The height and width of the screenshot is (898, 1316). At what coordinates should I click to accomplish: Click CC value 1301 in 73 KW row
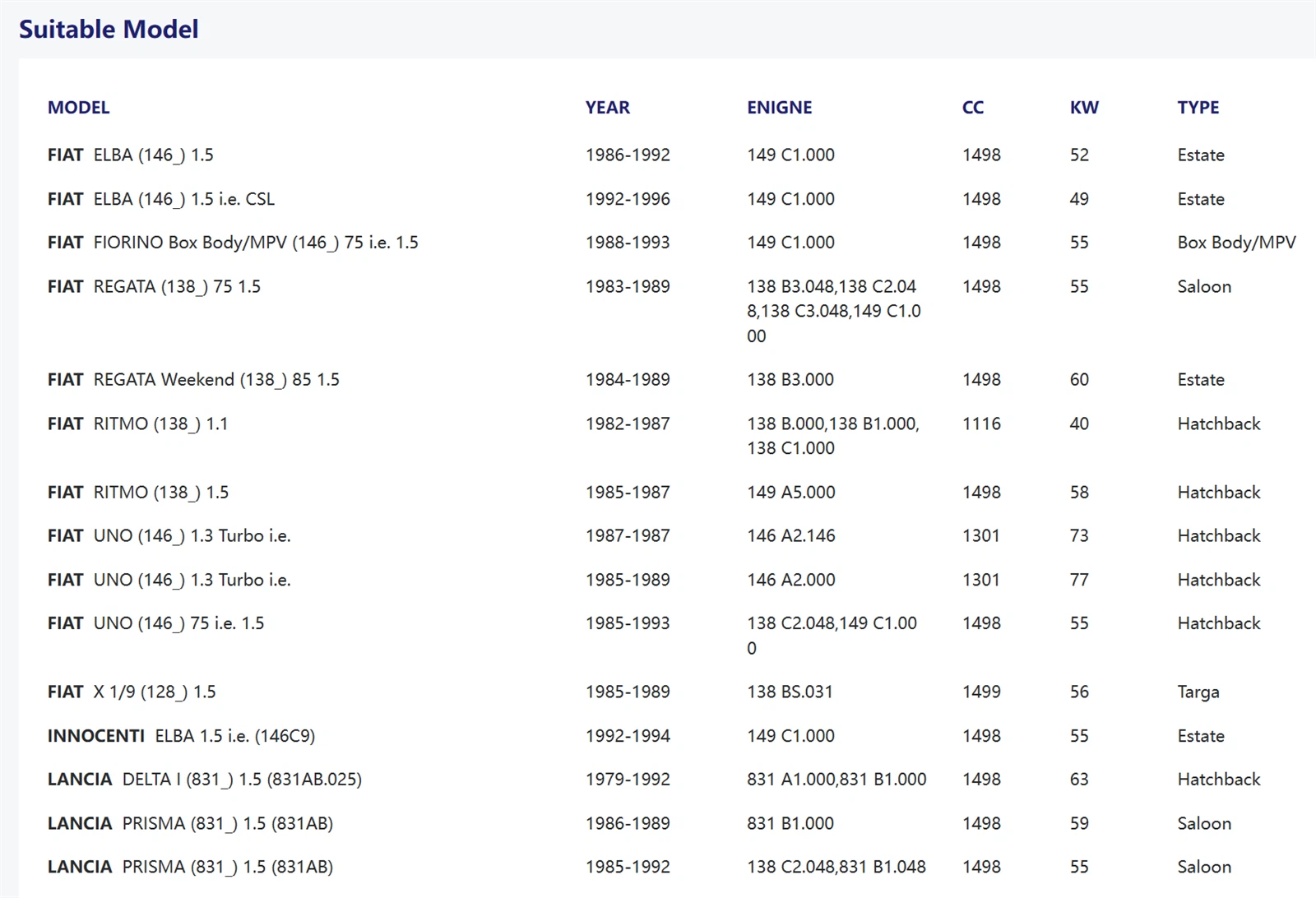[x=981, y=536]
